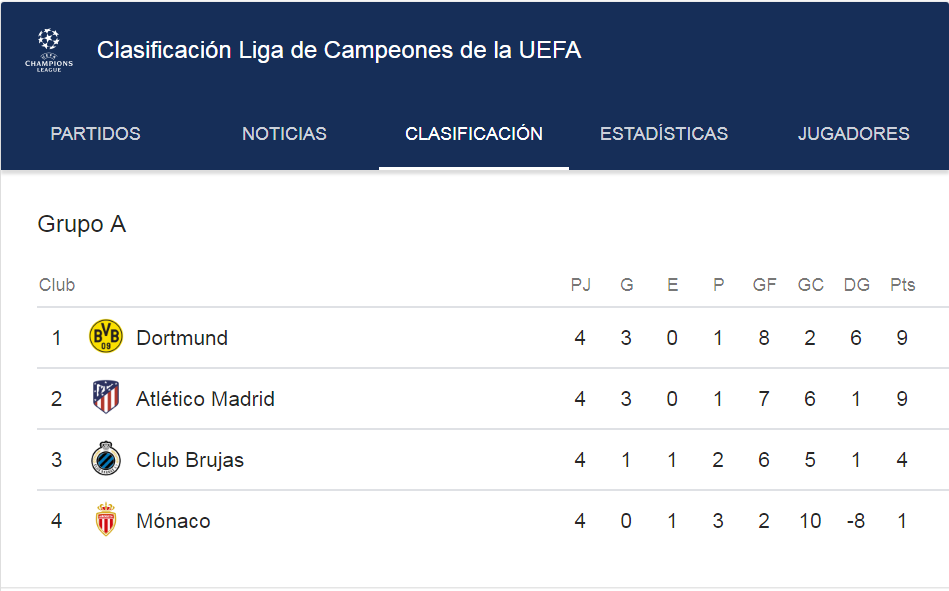Select the Clasificación tab

tap(474, 134)
